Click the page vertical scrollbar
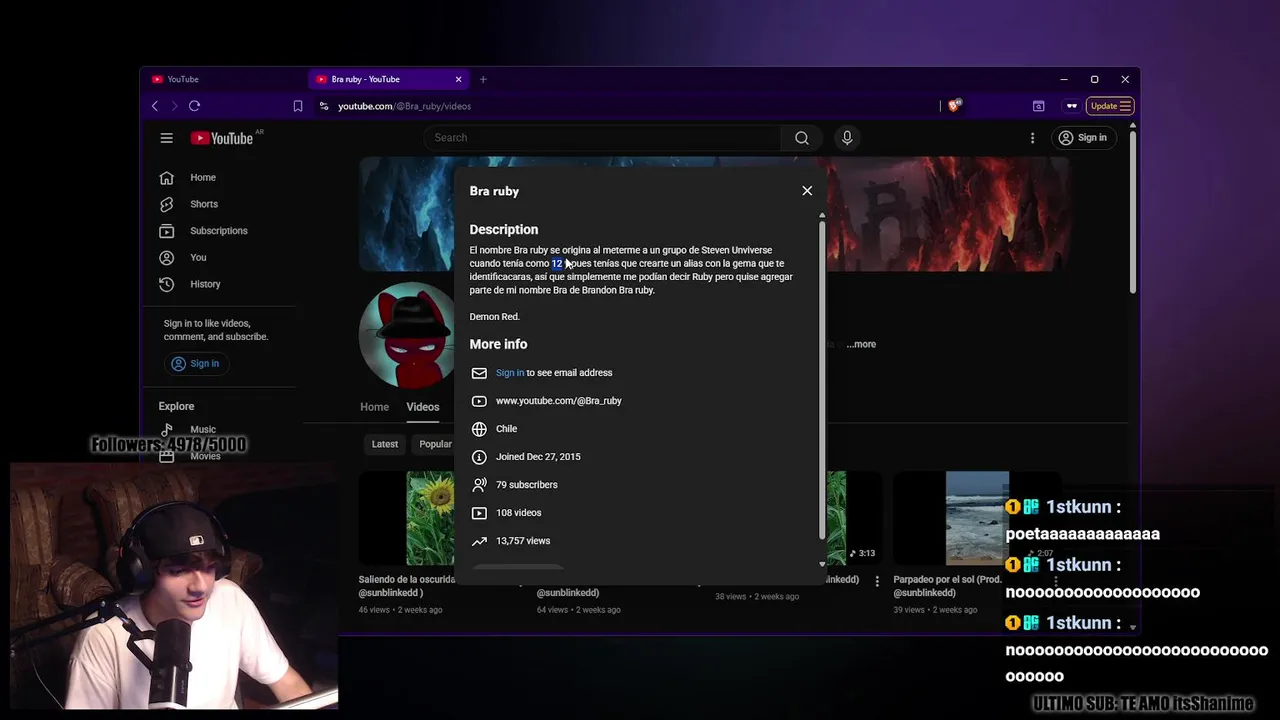 tap(1132, 213)
